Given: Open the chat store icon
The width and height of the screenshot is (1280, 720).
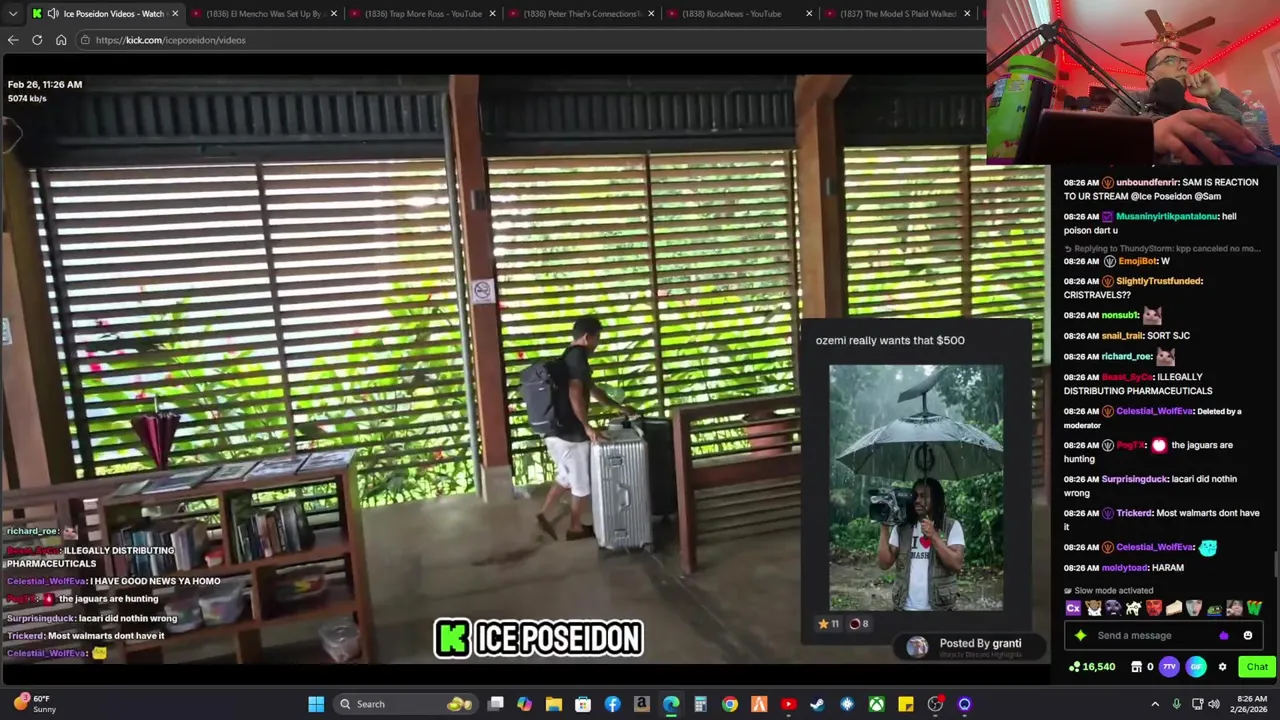Looking at the screenshot, I should click(x=1136, y=667).
